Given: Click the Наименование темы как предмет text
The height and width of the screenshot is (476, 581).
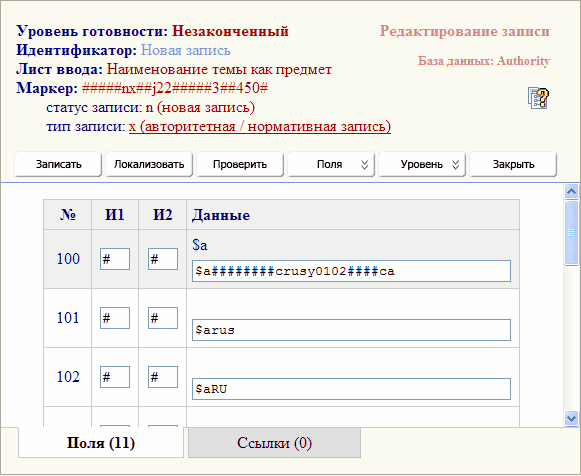Looking at the screenshot, I should point(219,69).
